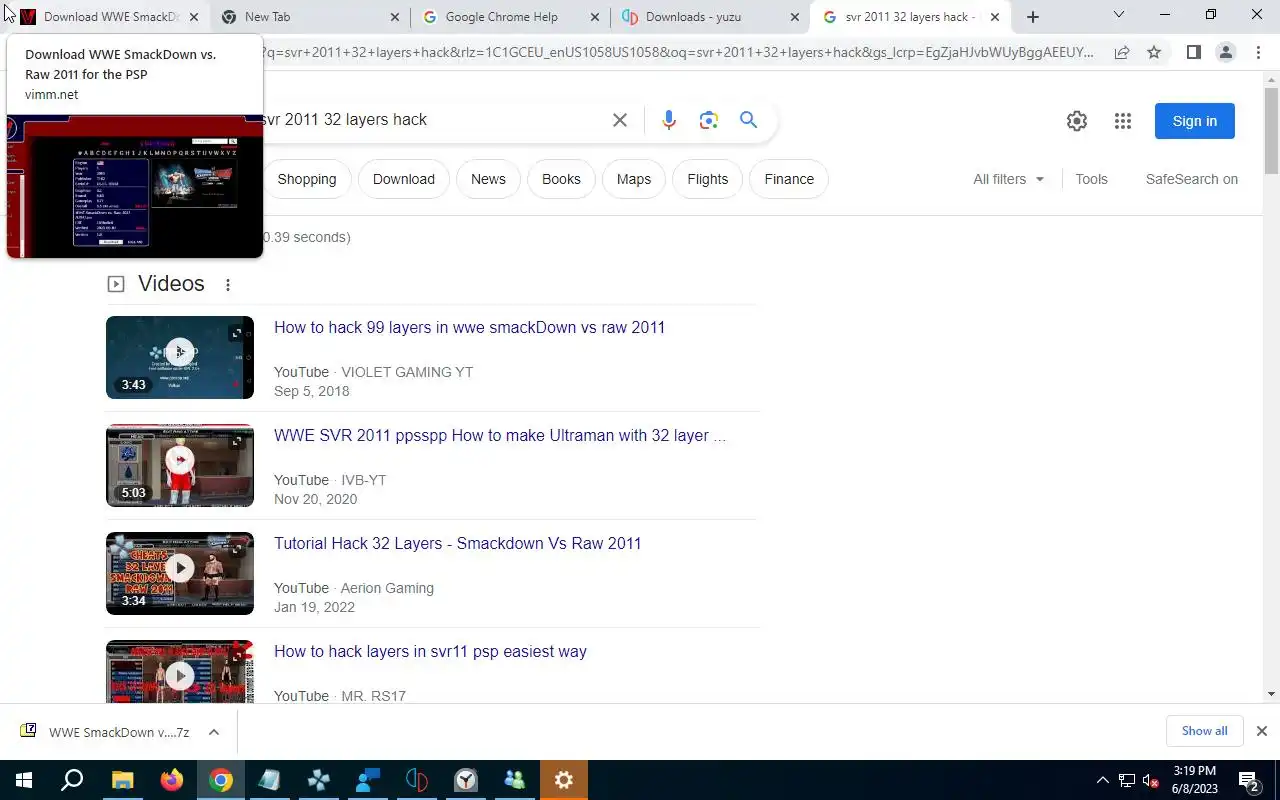Screen dimensions: 1280x800
Task: Close the downloads bar
Action: 1262,731
